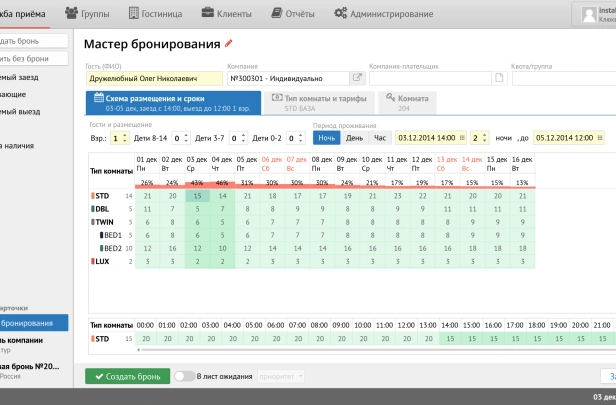
Task: Click the Создать бронь green button
Action: (x=126, y=377)
